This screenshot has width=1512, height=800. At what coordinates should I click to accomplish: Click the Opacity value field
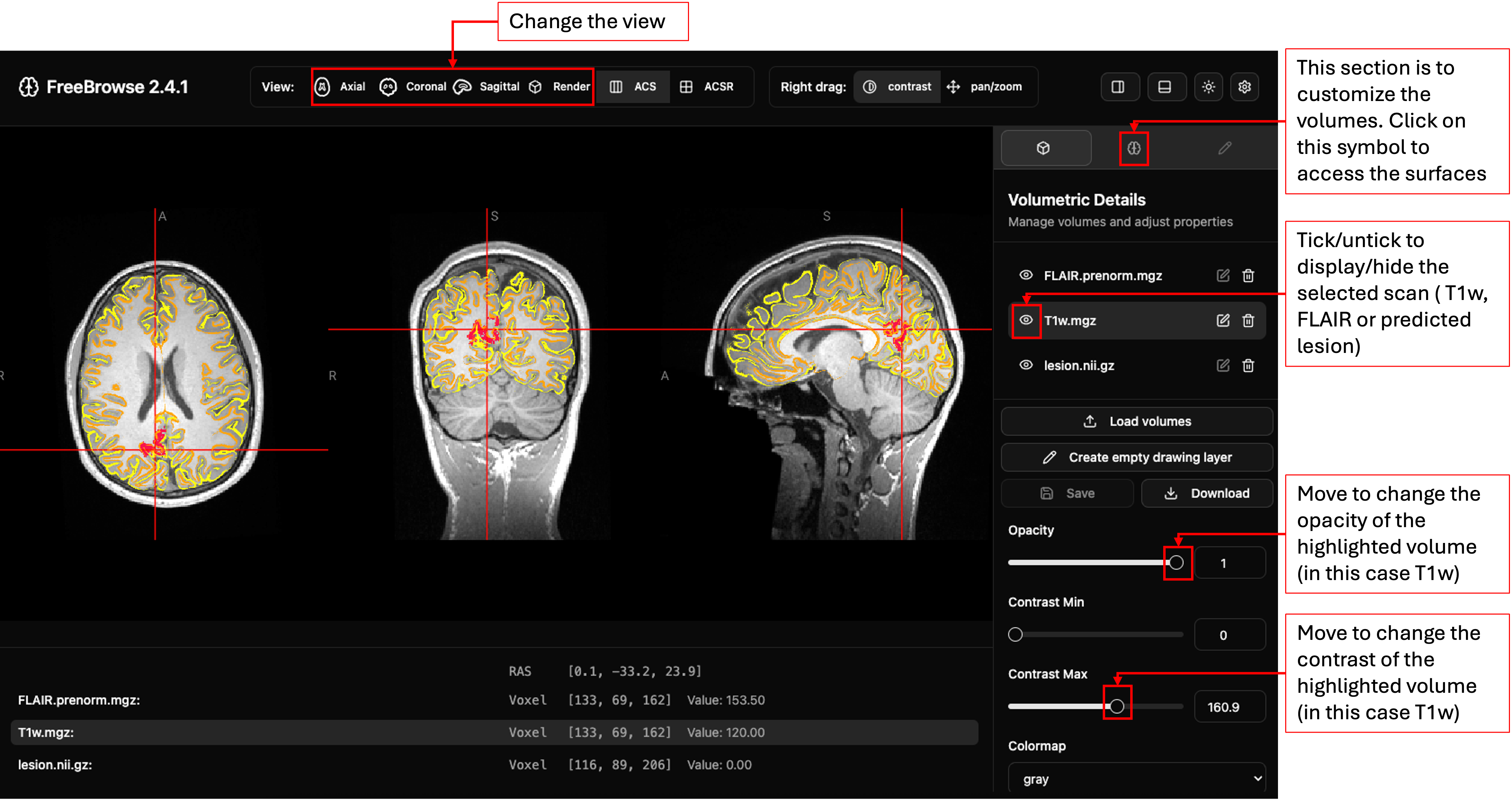point(1230,563)
